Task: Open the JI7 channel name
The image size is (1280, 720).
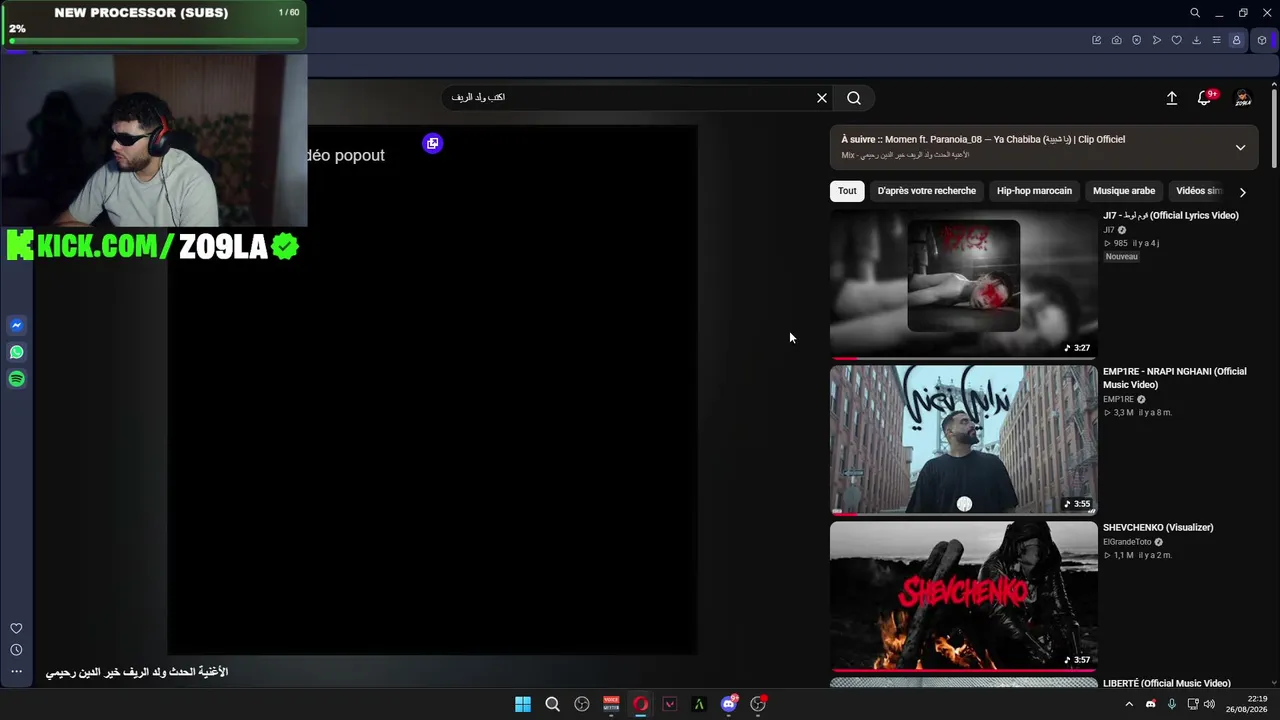Action: tap(1109, 230)
